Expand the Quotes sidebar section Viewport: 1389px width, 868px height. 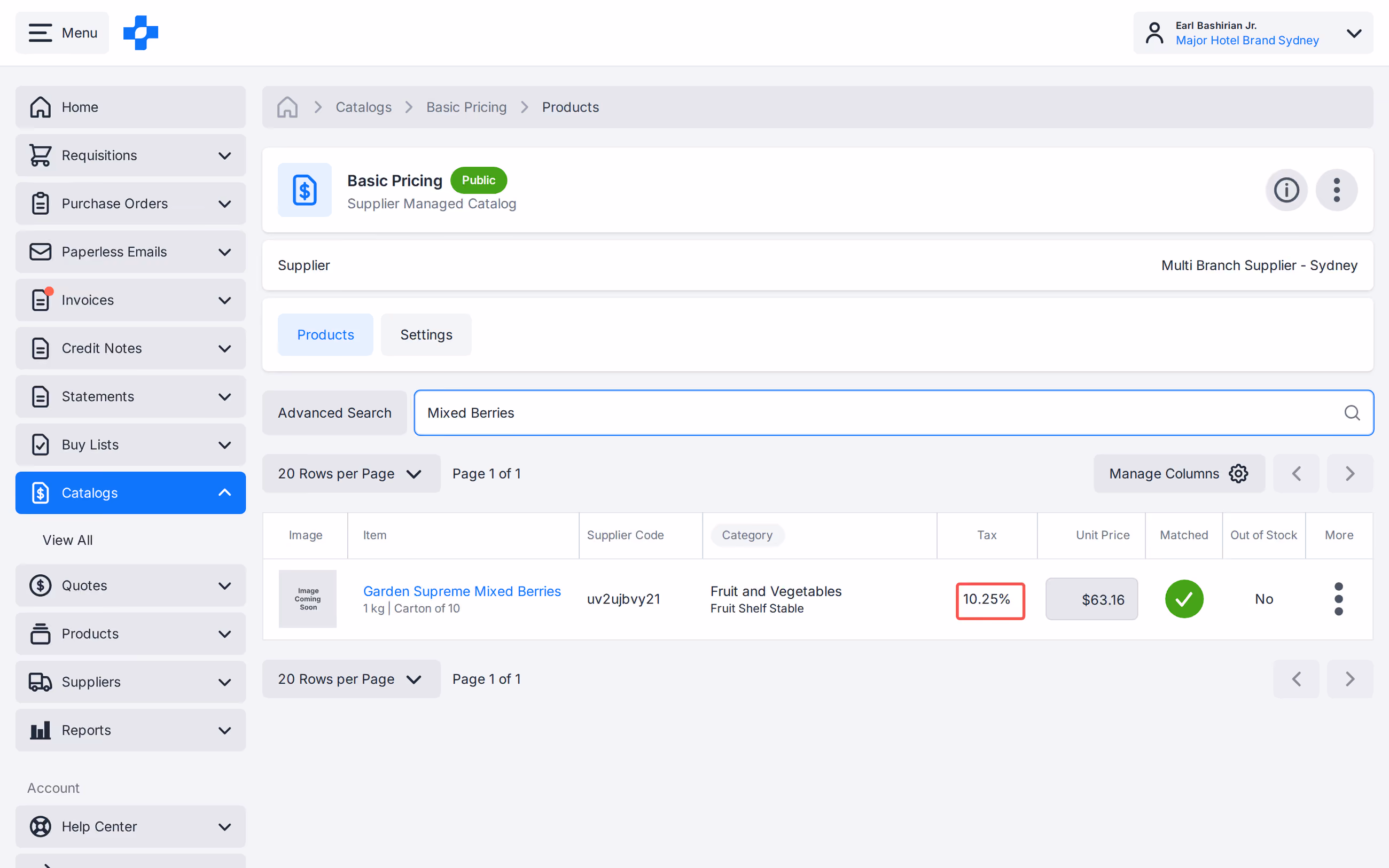point(130,585)
